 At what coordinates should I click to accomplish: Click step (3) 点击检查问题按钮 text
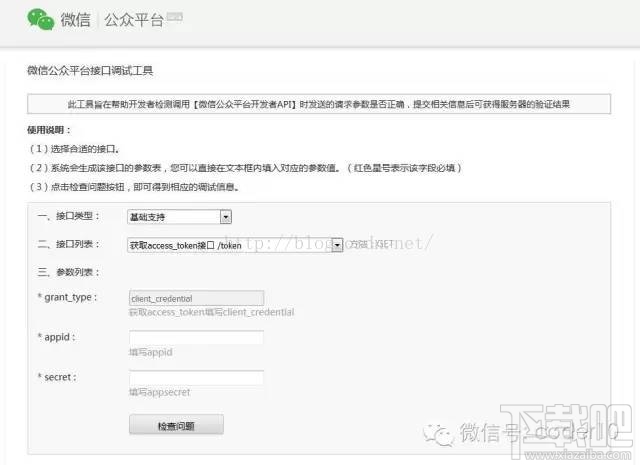point(134,187)
